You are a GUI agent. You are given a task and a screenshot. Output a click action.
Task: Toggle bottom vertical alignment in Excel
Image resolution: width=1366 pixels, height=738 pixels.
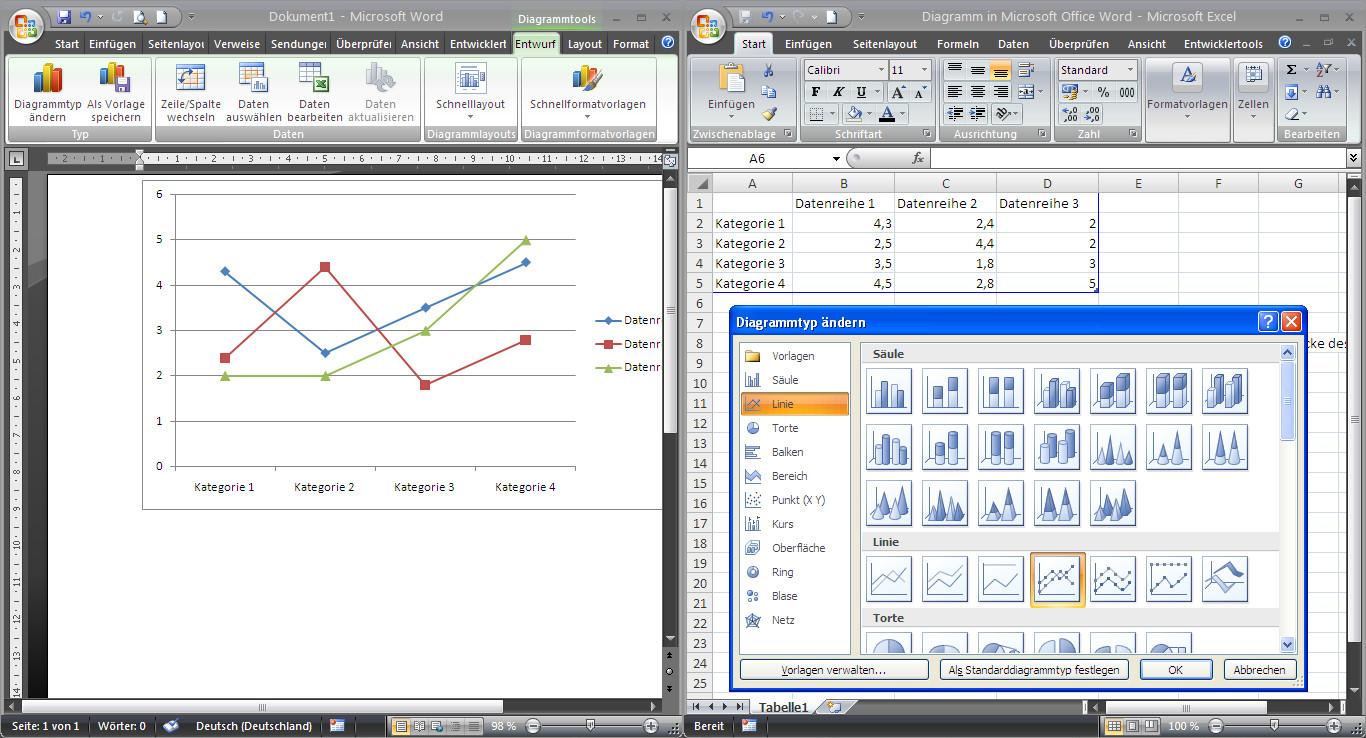[x=1000, y=70]
